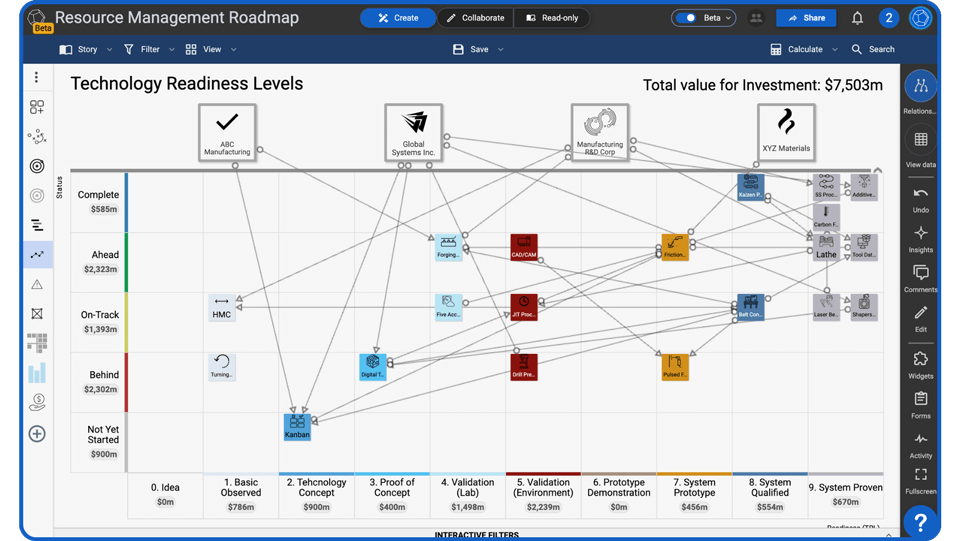
Task: Open the View menu
Action: tap(210, 49)
